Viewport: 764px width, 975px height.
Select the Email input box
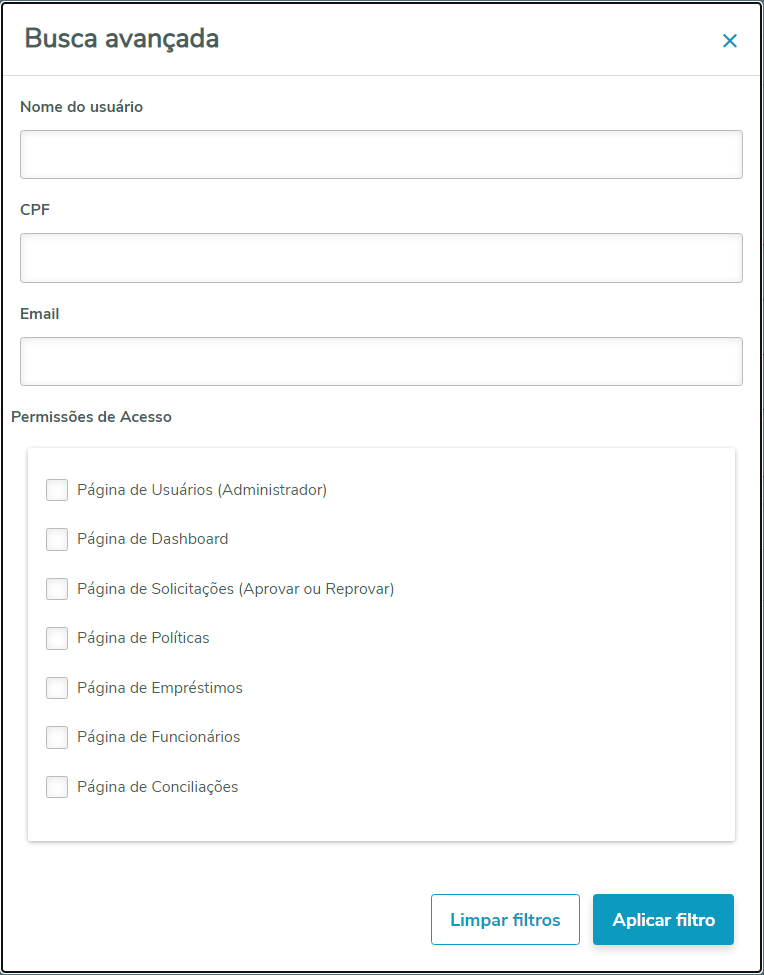[x=381, y=361]
